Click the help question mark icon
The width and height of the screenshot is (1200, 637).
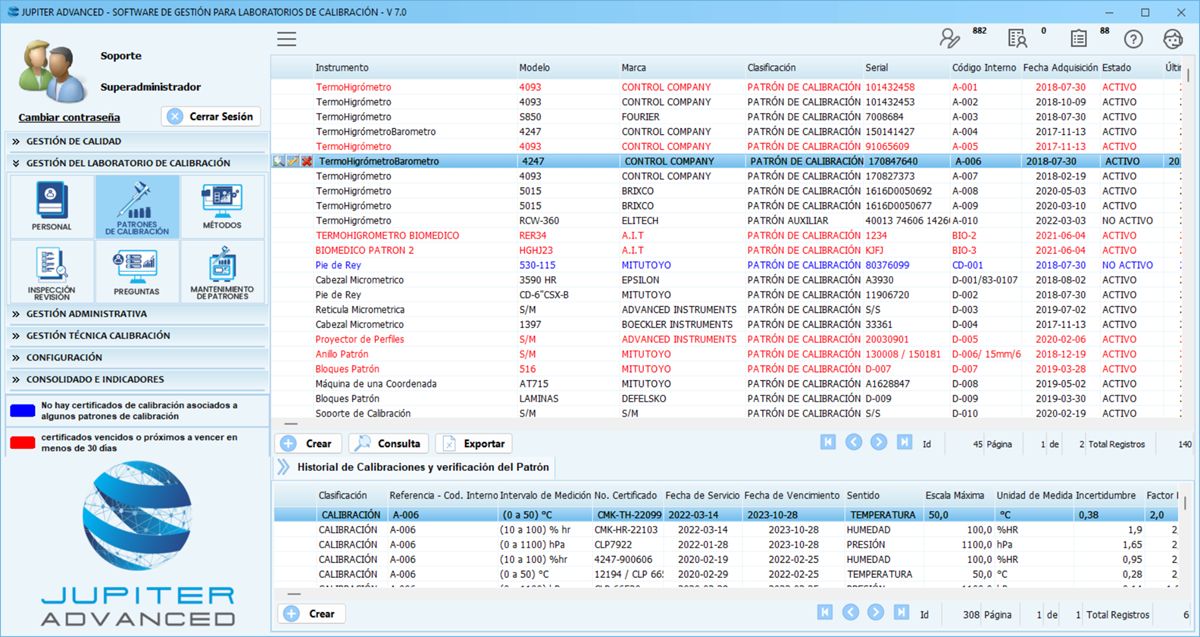pos(1133,39)
